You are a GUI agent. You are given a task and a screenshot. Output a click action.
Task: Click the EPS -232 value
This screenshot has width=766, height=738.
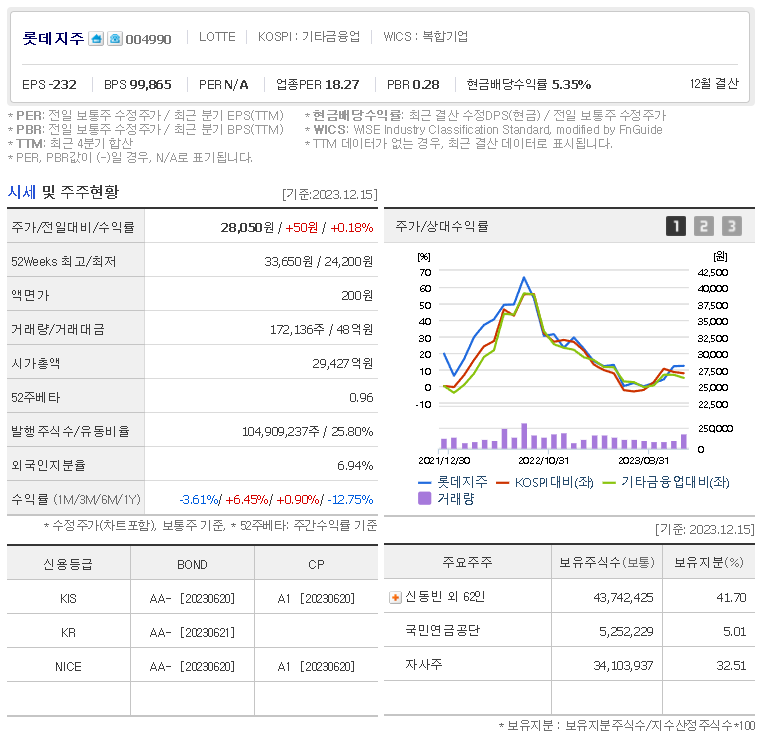point(49,84)
